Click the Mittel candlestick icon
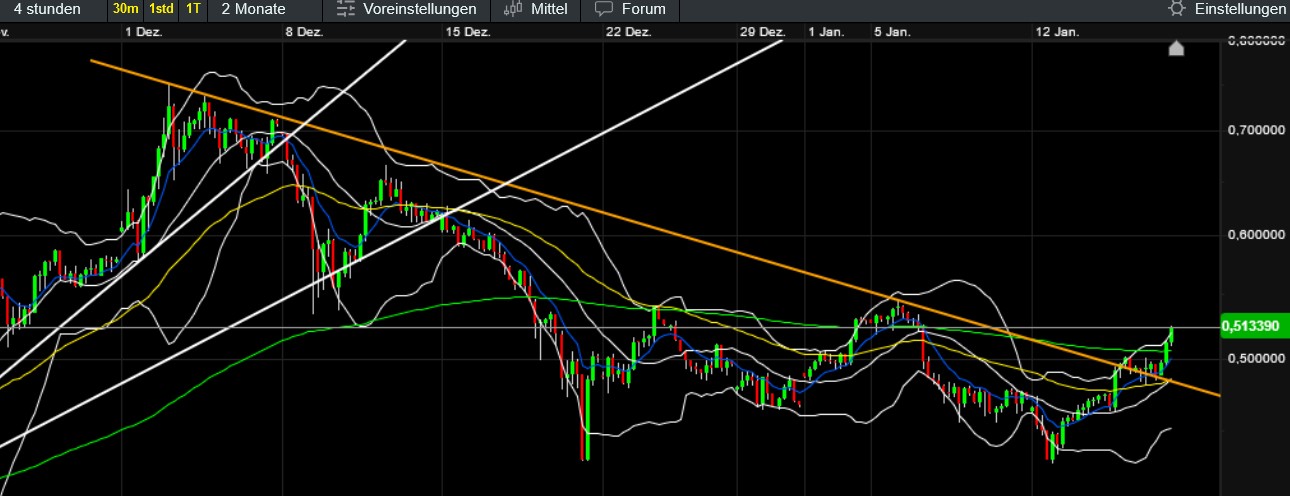This screenshot has width=1290, height=496. 513,9
